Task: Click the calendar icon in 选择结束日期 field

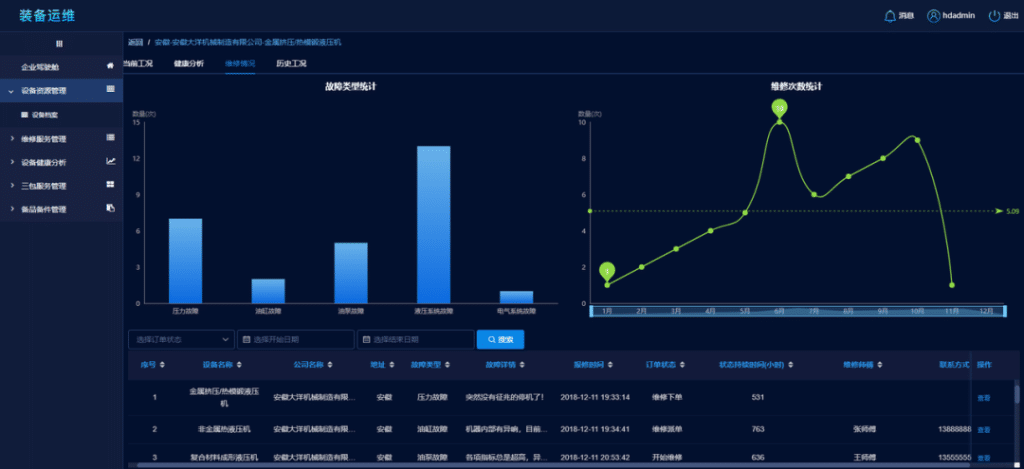Action: 366,340
